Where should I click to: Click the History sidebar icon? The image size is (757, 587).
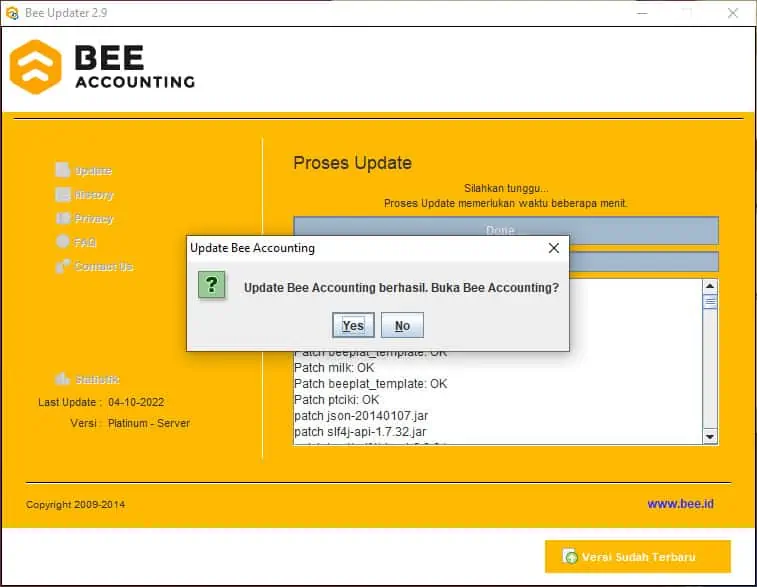[63, 194]
